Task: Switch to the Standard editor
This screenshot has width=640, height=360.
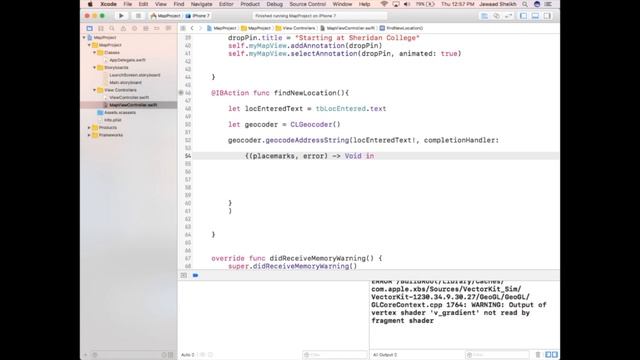Action: point(484,16)
